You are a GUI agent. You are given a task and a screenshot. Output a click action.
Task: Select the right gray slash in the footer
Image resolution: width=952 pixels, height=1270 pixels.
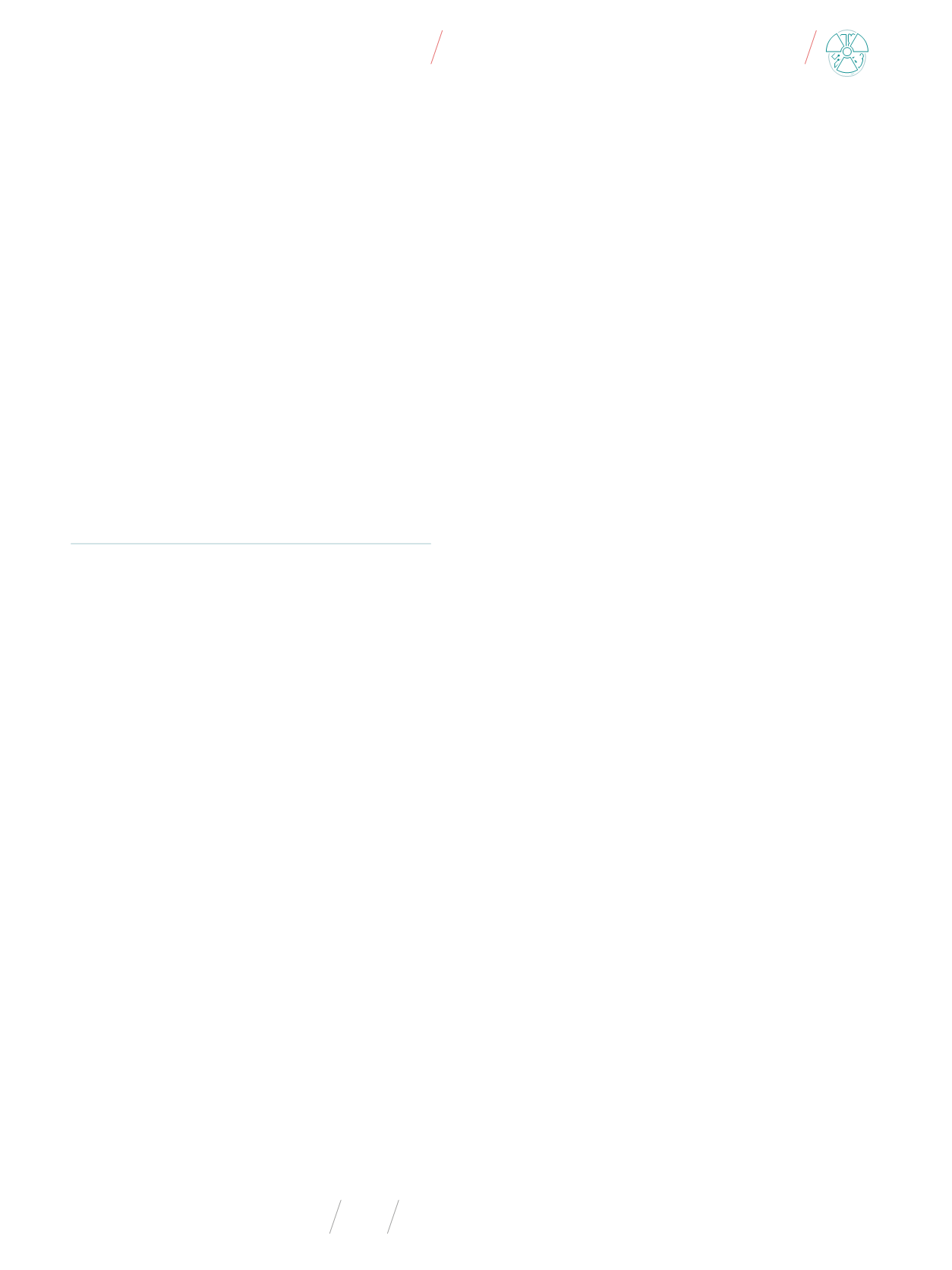click(x=393, y=1217)
